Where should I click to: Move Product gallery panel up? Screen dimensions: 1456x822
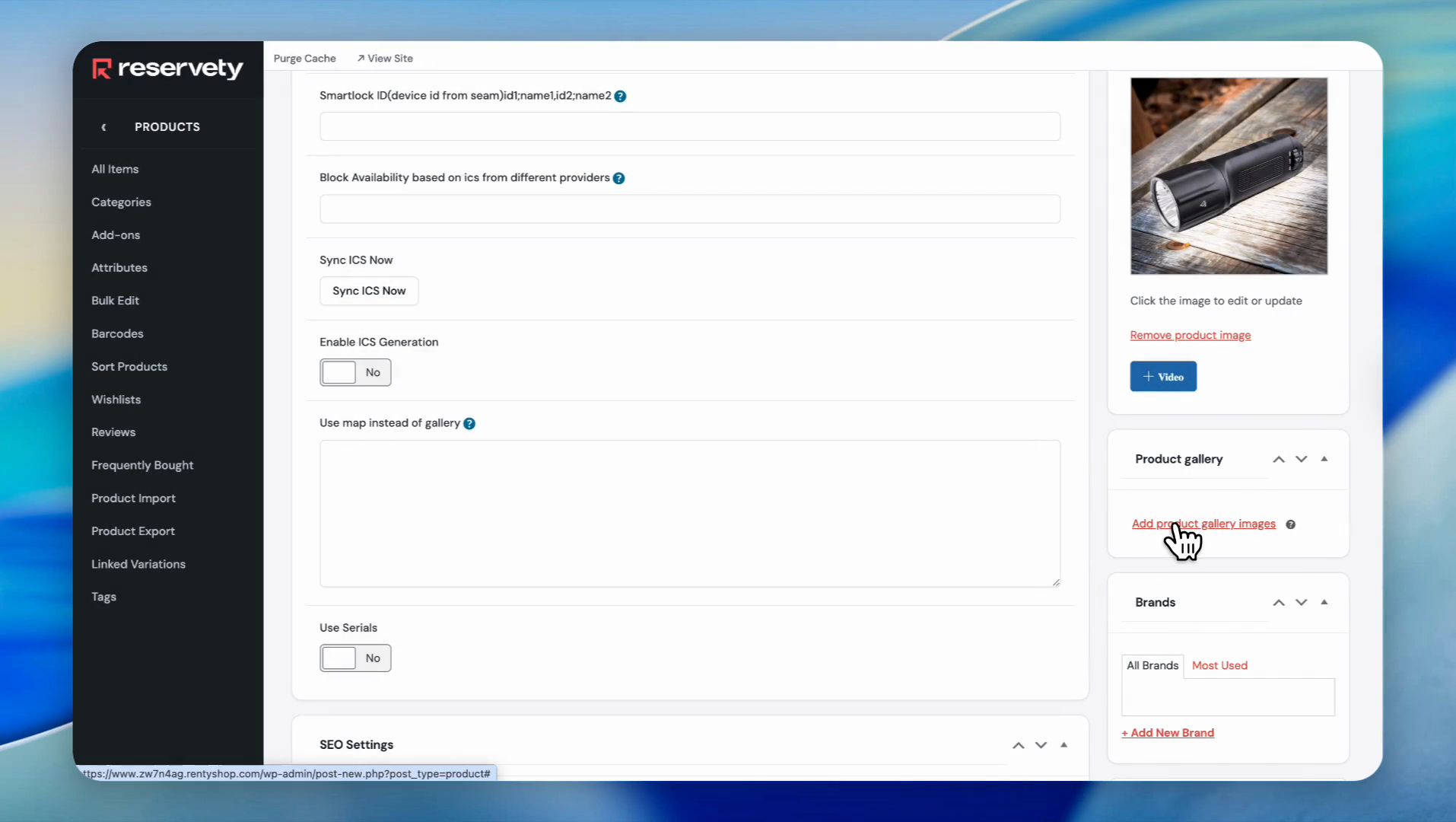tap(1279, 459)
